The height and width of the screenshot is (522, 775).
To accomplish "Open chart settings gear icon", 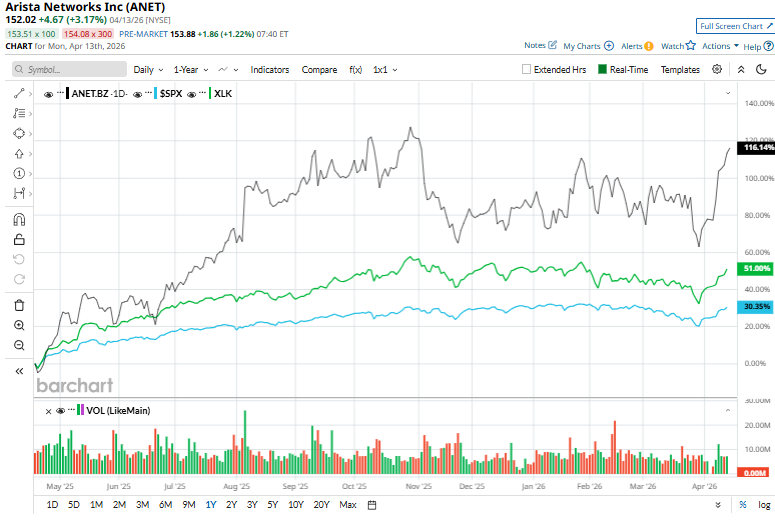I will [717, 70].
